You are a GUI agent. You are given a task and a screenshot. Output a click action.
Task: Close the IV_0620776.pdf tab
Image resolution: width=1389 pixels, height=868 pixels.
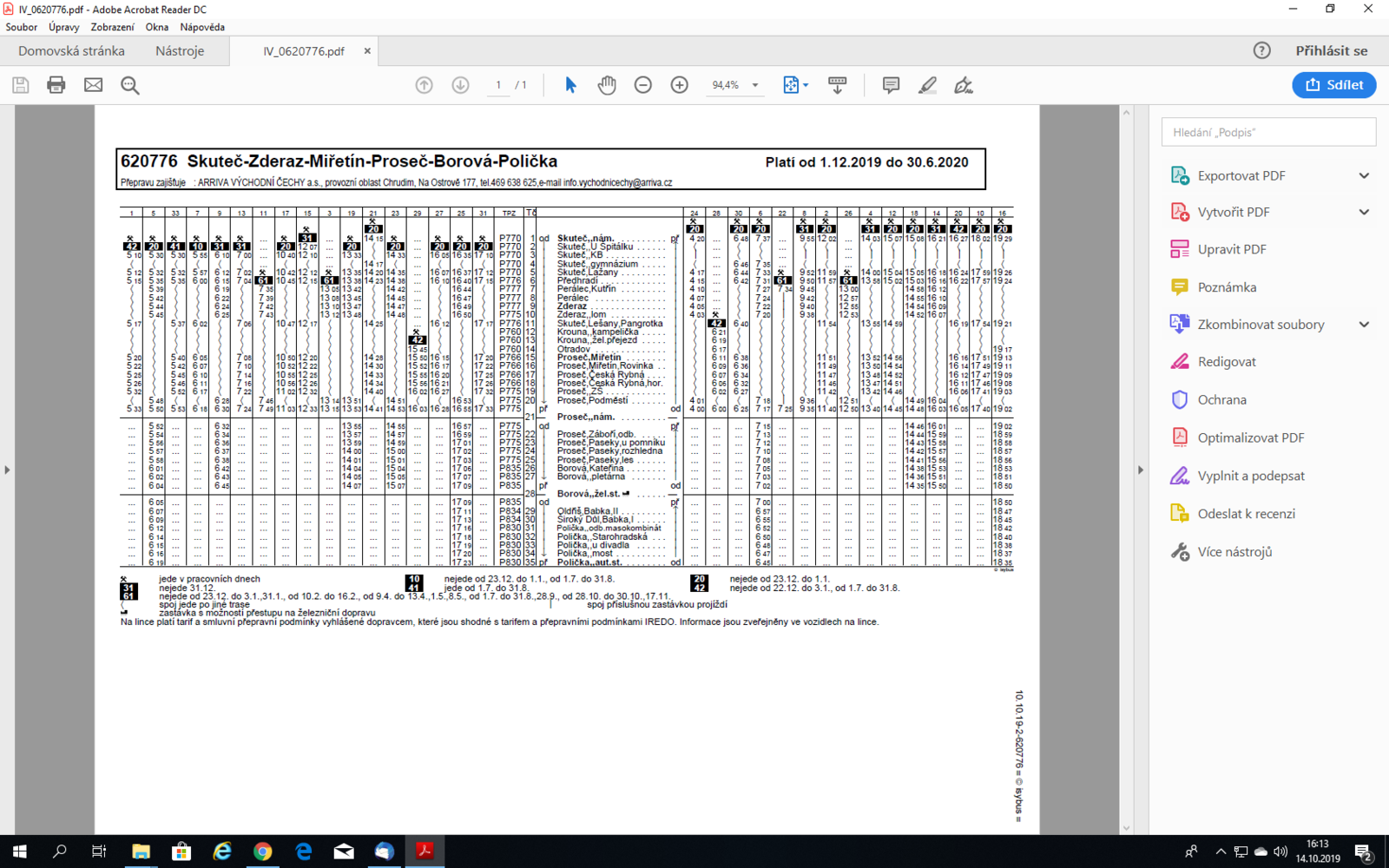[367, 51]
